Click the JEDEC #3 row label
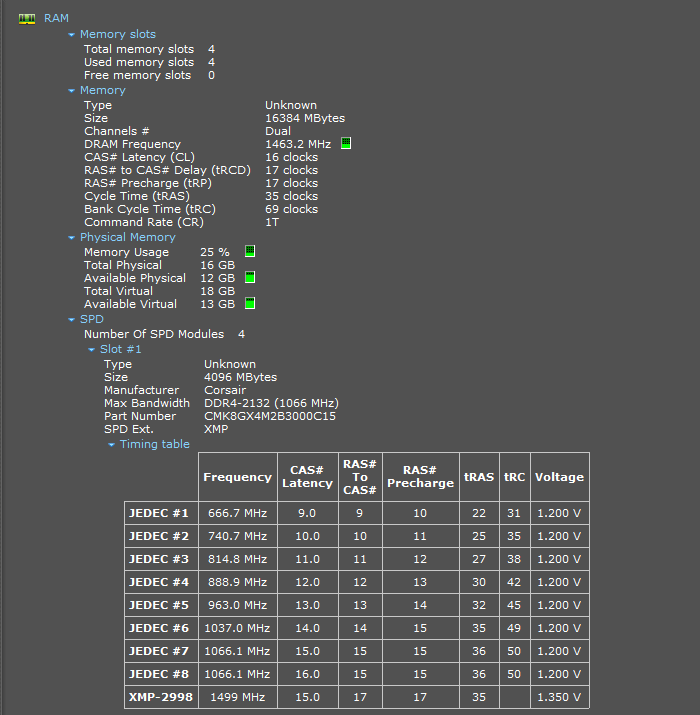 point(159,559)
